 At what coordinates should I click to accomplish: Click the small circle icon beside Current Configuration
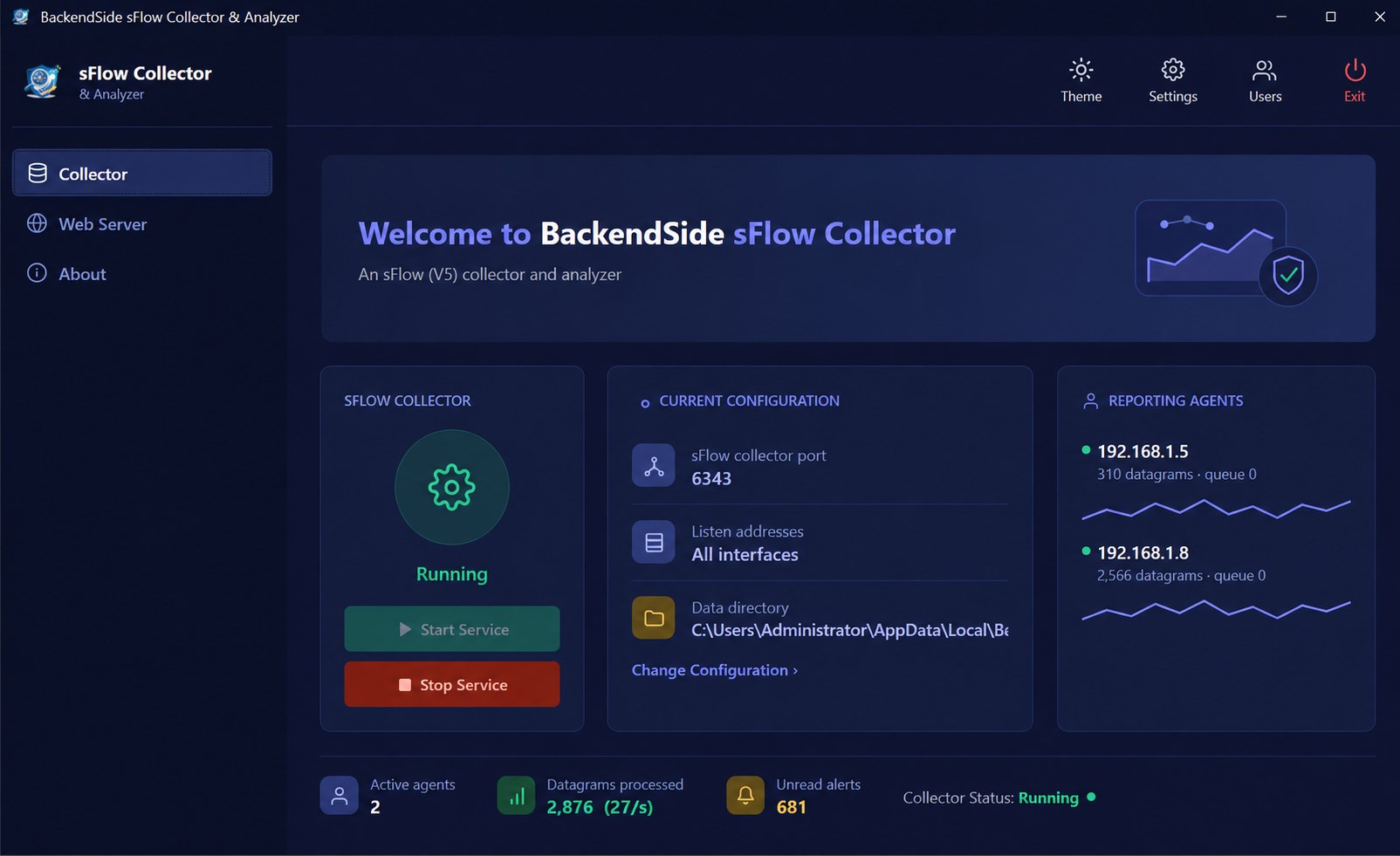(x=645, y=403)
